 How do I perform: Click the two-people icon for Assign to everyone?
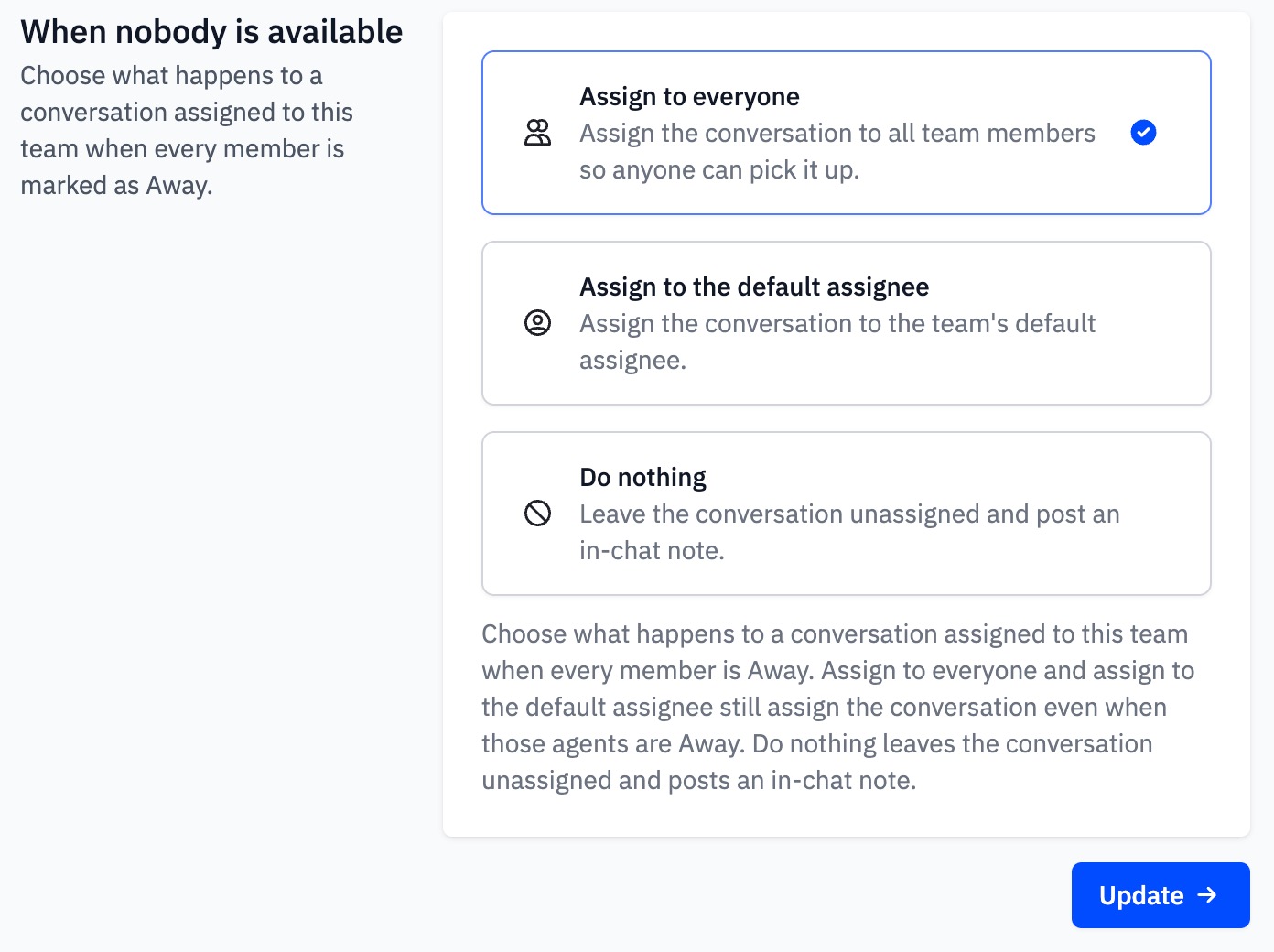(537, 133)
